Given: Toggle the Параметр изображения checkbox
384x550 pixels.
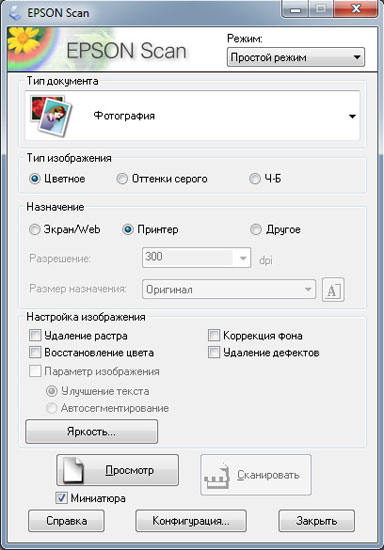Looking at the screenshot, I should (35, 371).
